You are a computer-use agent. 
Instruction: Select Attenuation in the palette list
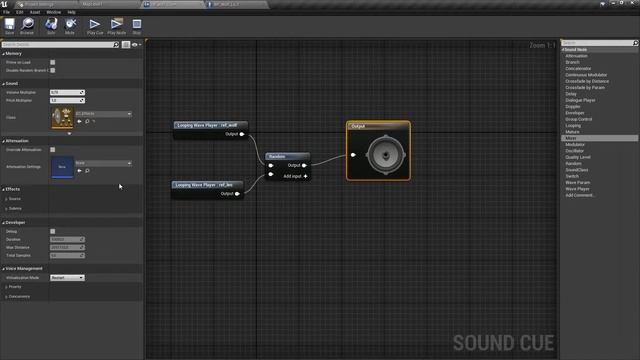(x=576, y=56)
